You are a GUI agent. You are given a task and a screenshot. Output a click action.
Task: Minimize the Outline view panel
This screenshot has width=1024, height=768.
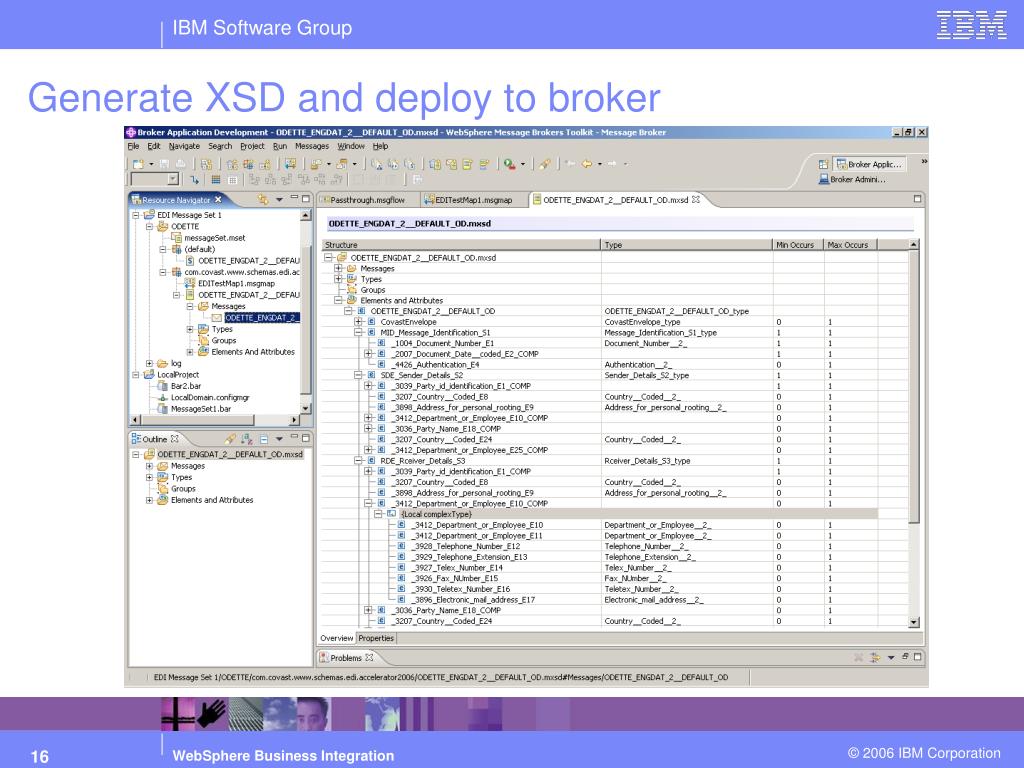pos(294,438)
